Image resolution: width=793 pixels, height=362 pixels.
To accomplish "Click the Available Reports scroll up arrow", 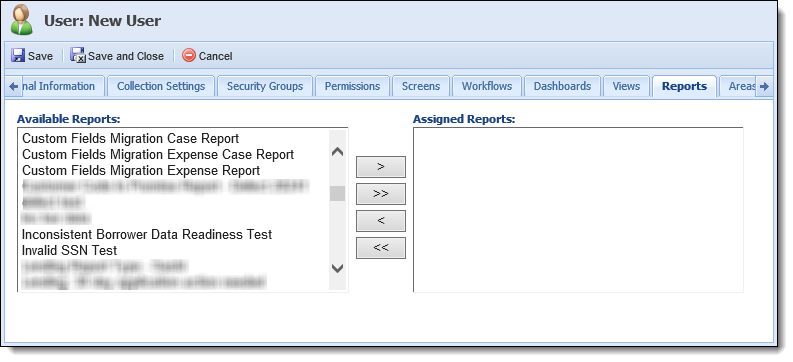I will 337,152.
